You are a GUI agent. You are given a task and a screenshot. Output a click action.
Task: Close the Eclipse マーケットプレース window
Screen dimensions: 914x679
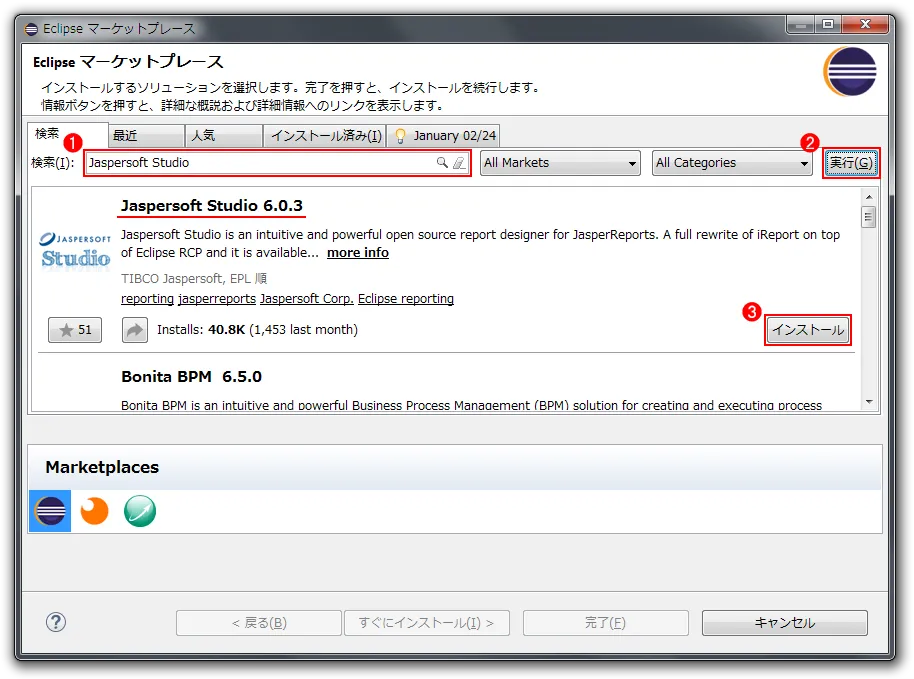(865, 24)
